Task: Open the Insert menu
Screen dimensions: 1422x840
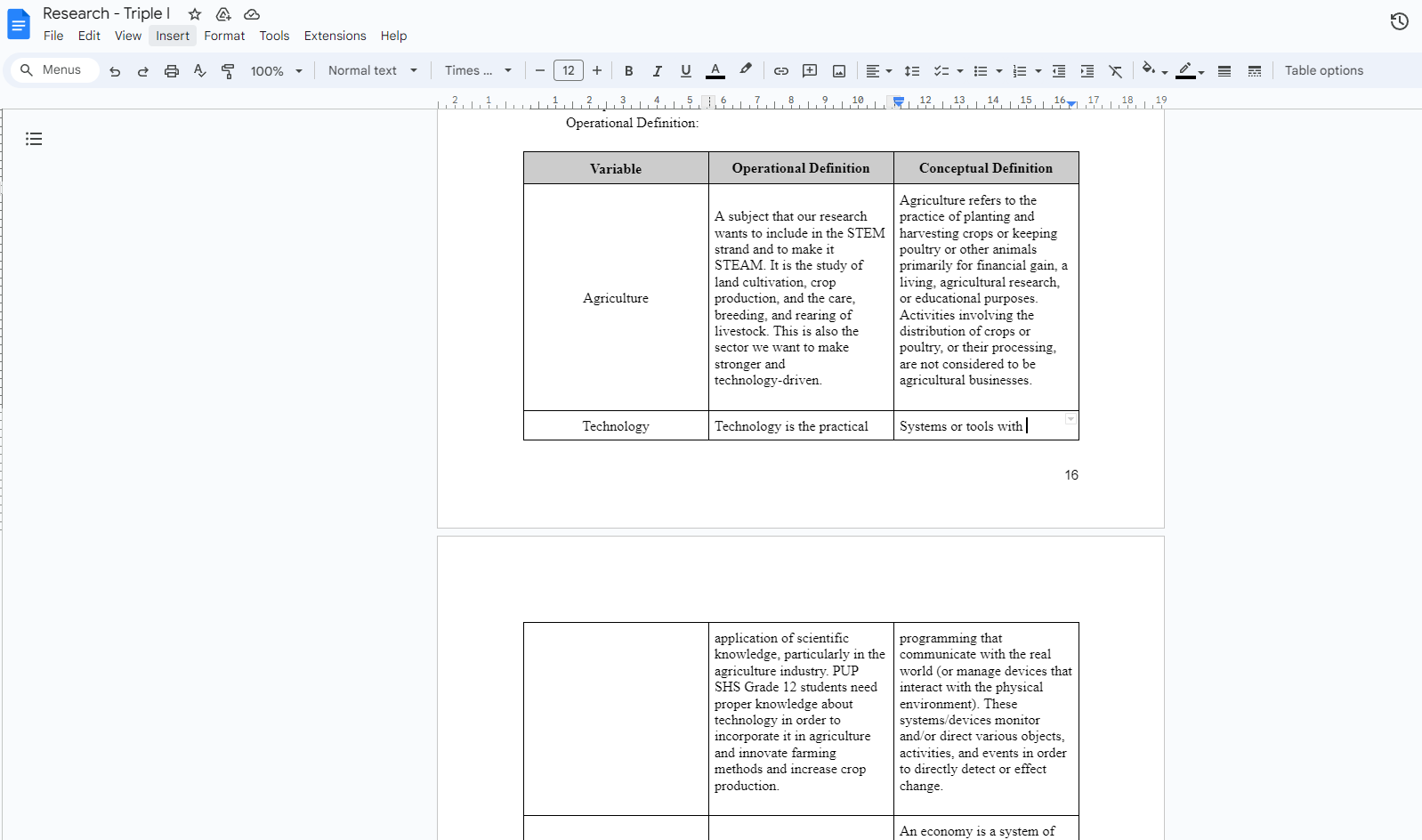Action: pyautogui.click(x=173, y=36)
